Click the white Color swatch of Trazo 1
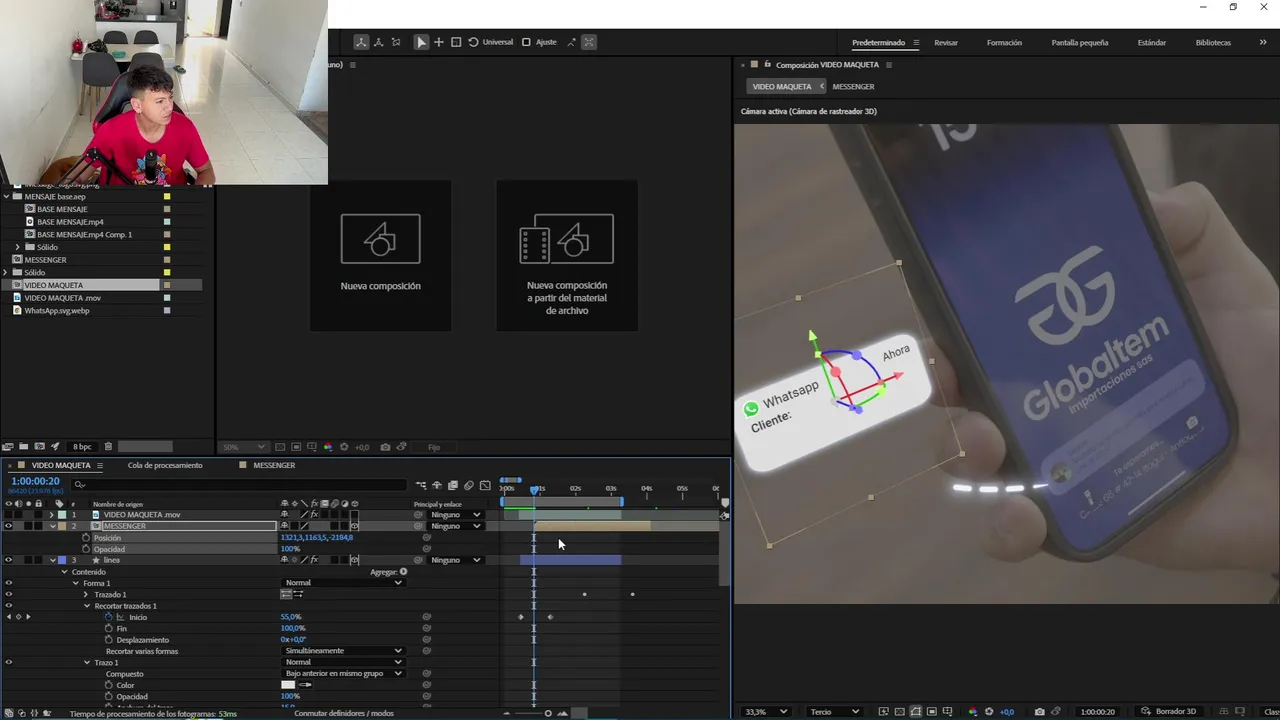Image resolution: width=1280 pixels, height=720 pixels. point(288,685)
